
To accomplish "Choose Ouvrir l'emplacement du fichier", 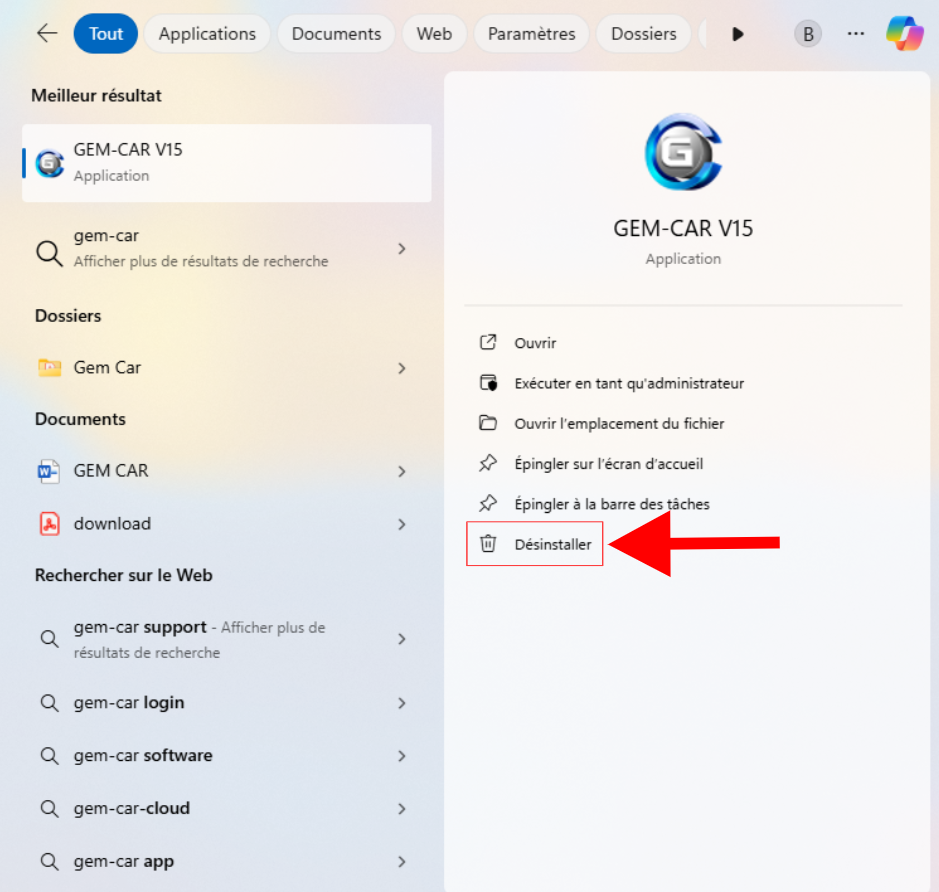I will 619,424.
